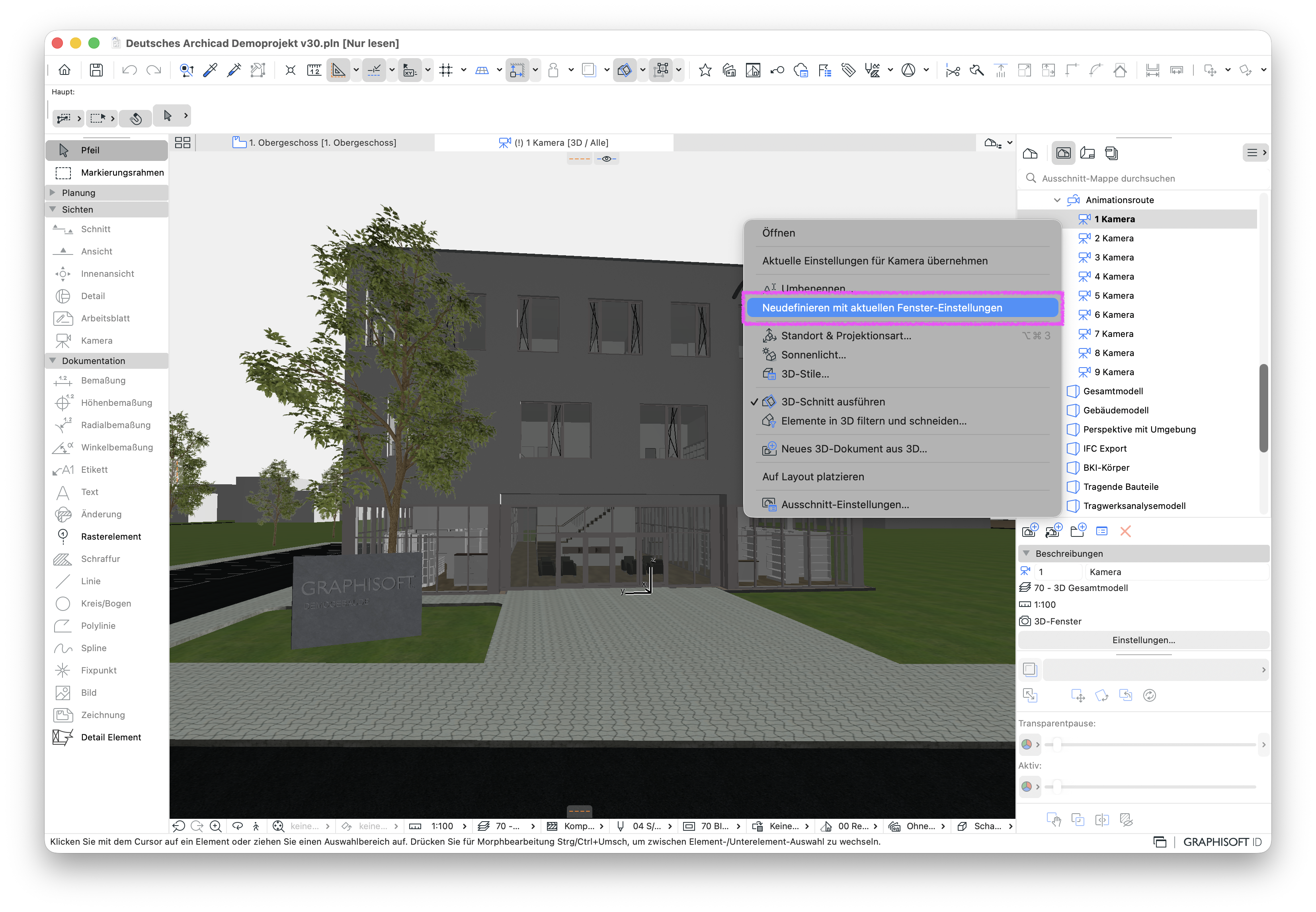
Task: Click the Transparentpause slider track
Action: coord(1150,745)
